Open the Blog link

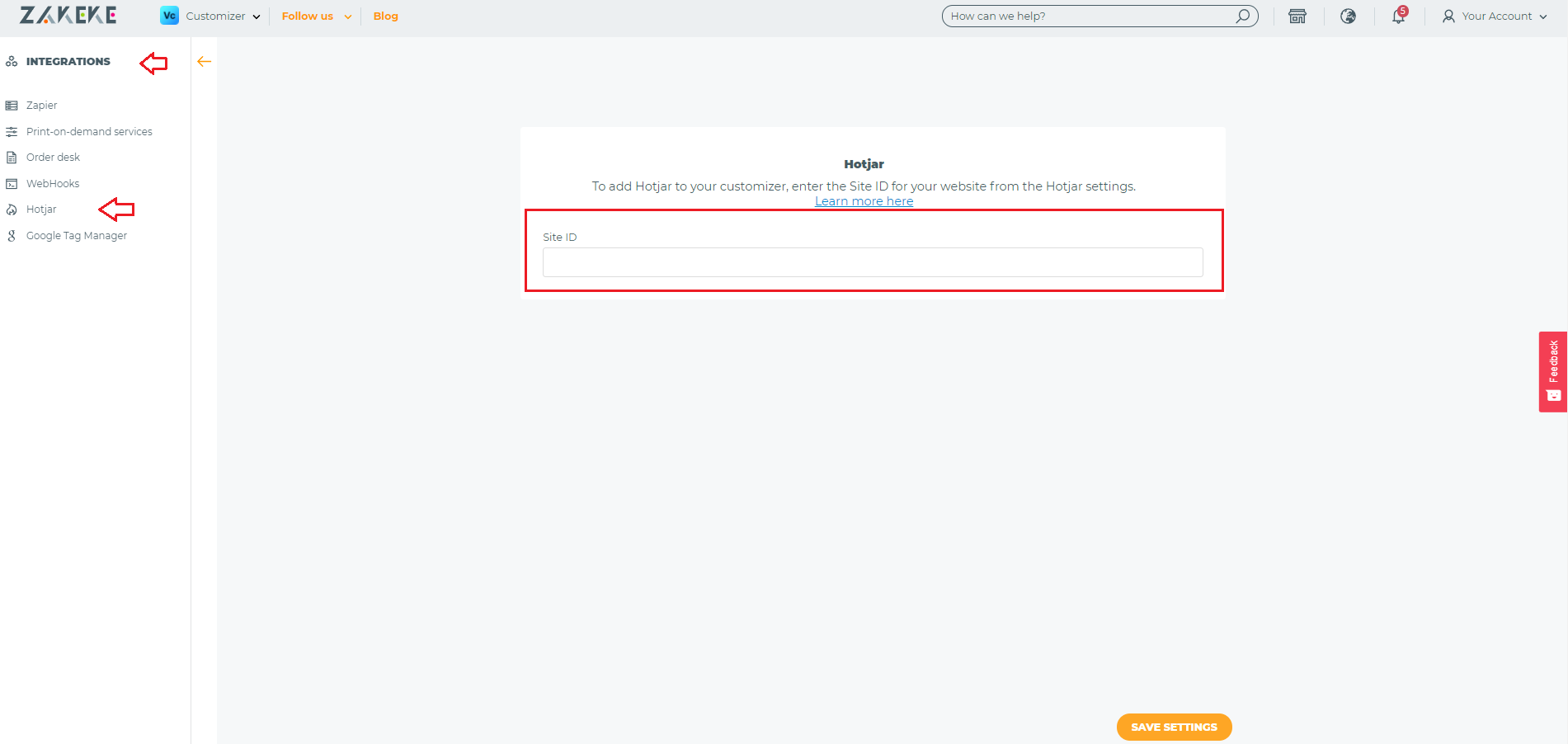pos(385,16)
